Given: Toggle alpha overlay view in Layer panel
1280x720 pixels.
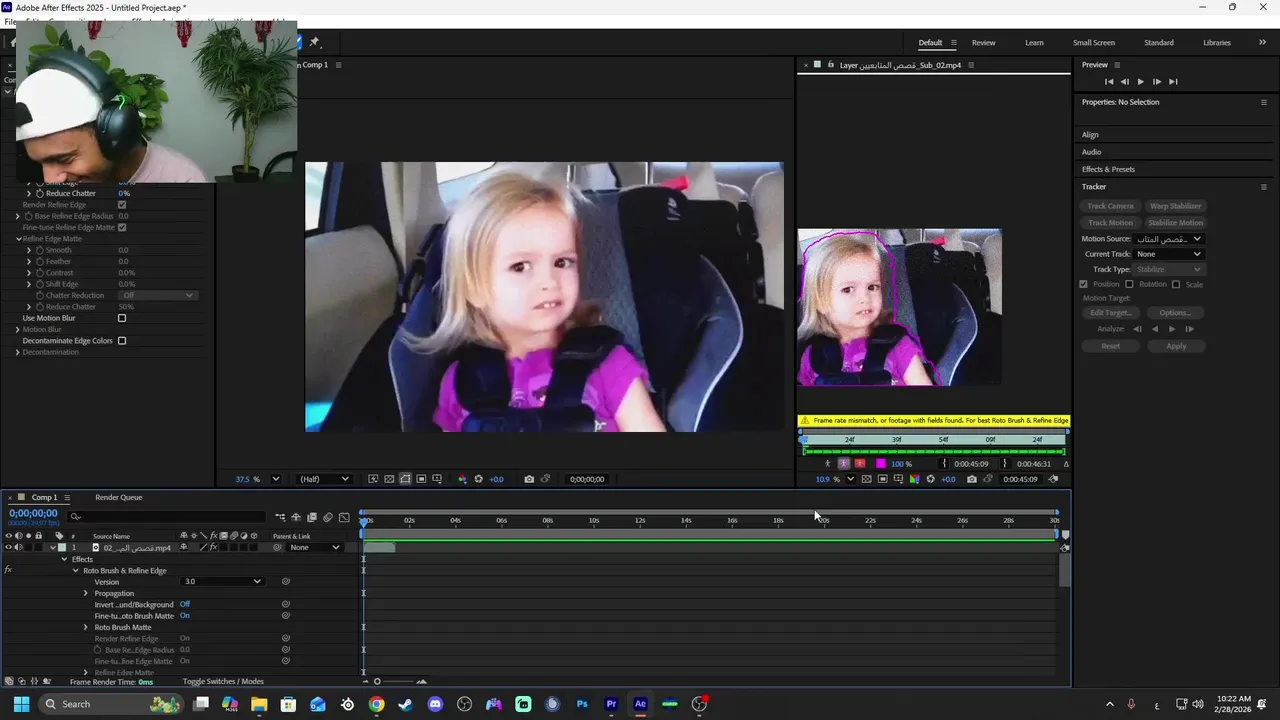Looking at the screenshot, I should pos(860,463).
